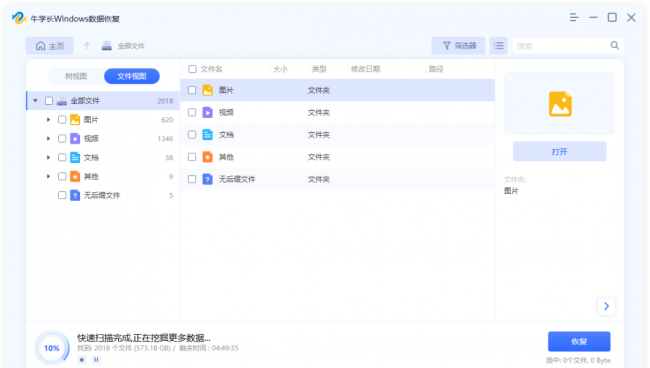Check the 文档 tree checkbox

(62, 157)
